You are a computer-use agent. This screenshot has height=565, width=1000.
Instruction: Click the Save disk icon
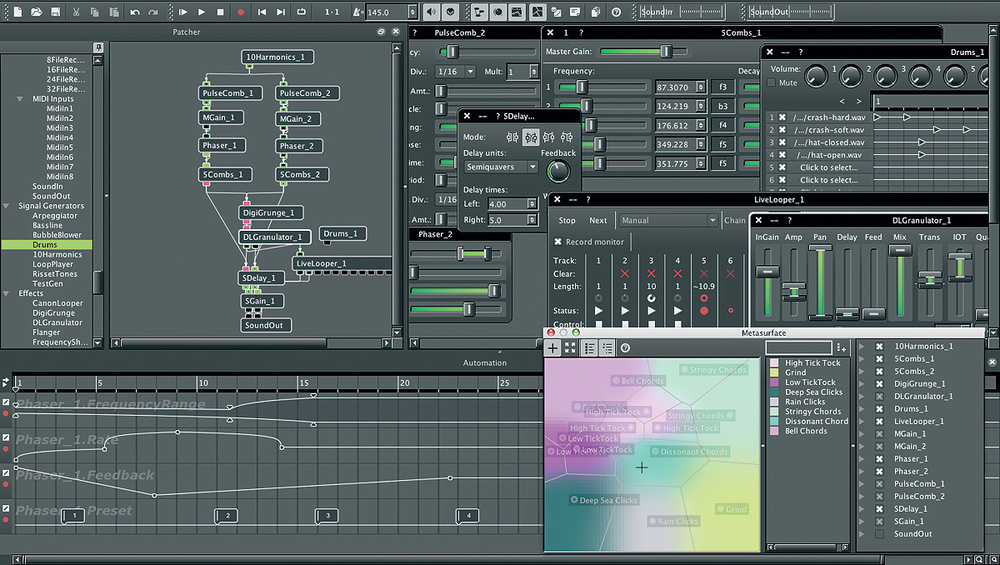click(55, 11)
